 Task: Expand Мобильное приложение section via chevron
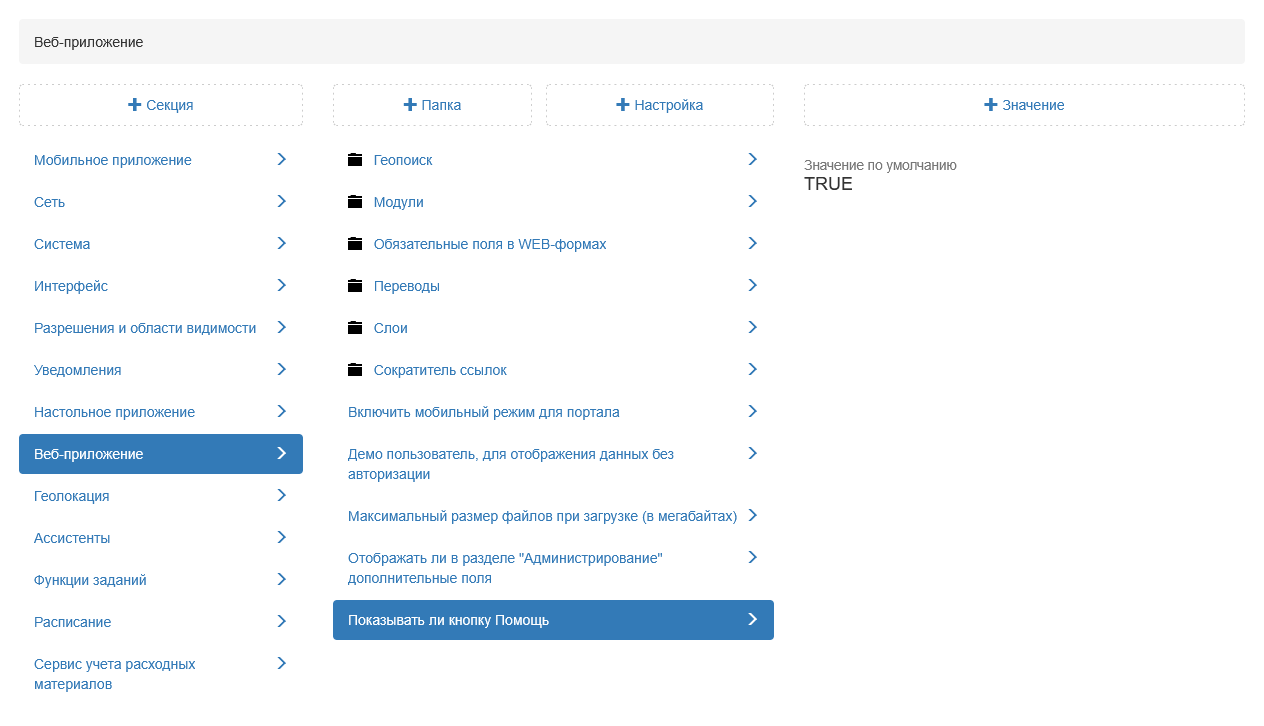click(282, 159)
